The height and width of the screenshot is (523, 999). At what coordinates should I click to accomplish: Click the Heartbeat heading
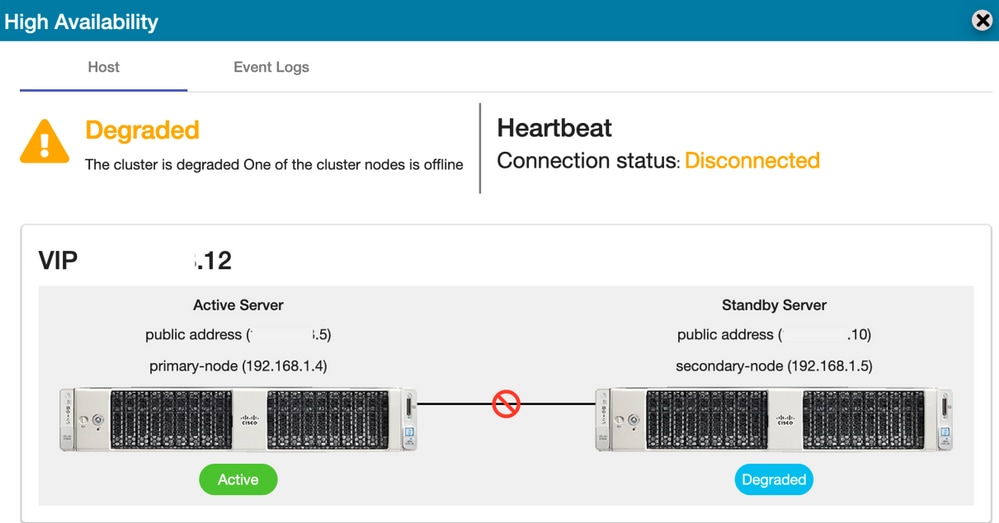pos(554,128)
